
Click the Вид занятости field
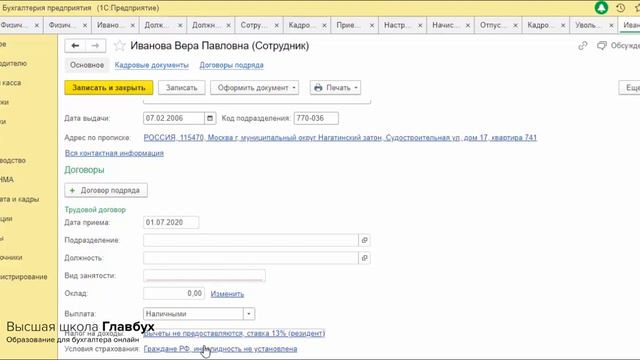click(204, 276)
